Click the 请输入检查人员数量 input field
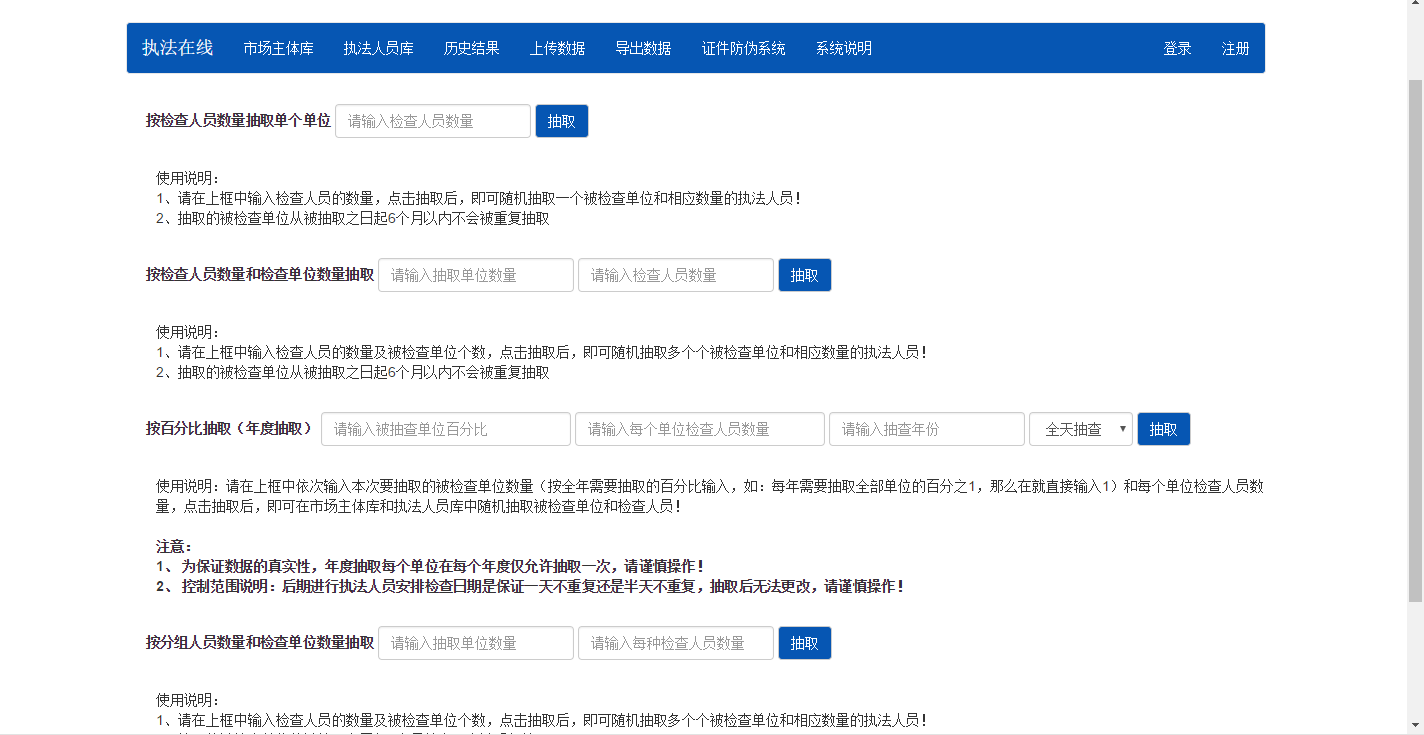The width and height of the screenshot is (1424, 735). pos(432,120)
